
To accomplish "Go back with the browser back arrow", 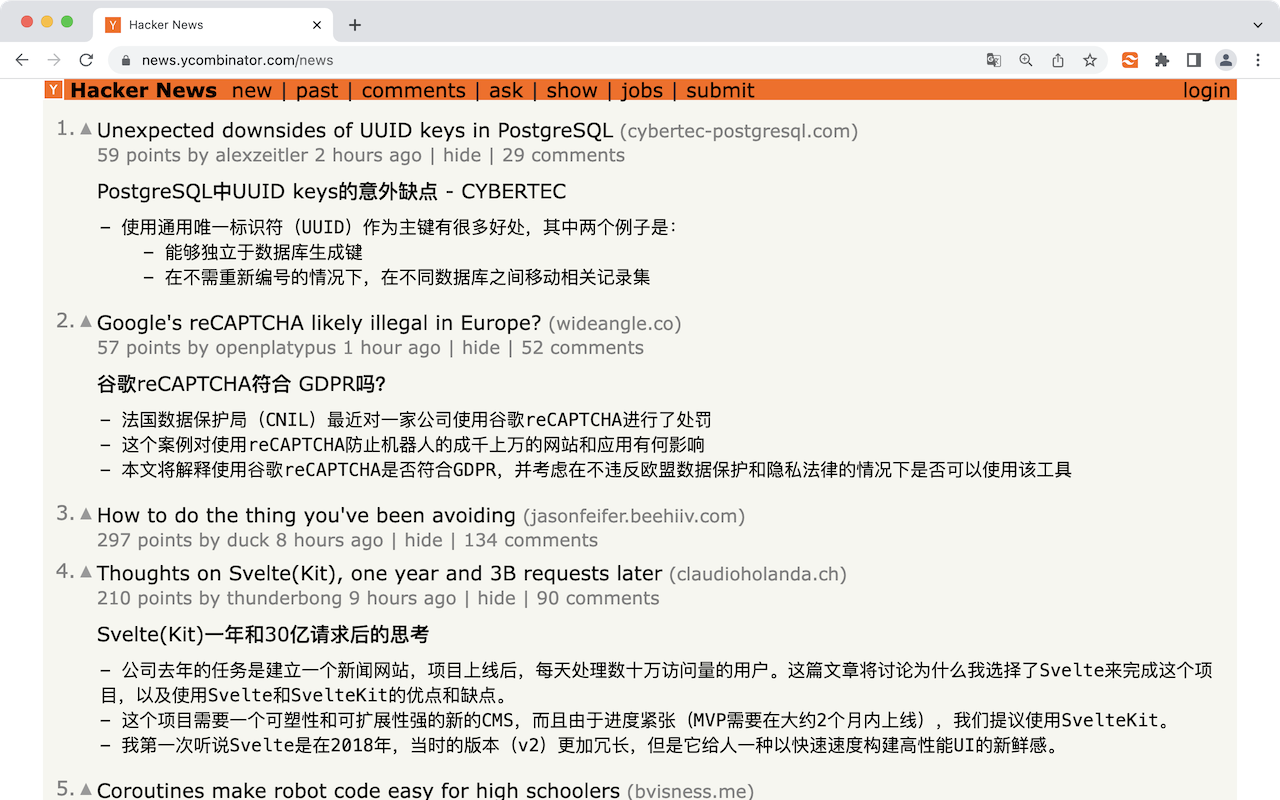I will [x=22, y=60].
